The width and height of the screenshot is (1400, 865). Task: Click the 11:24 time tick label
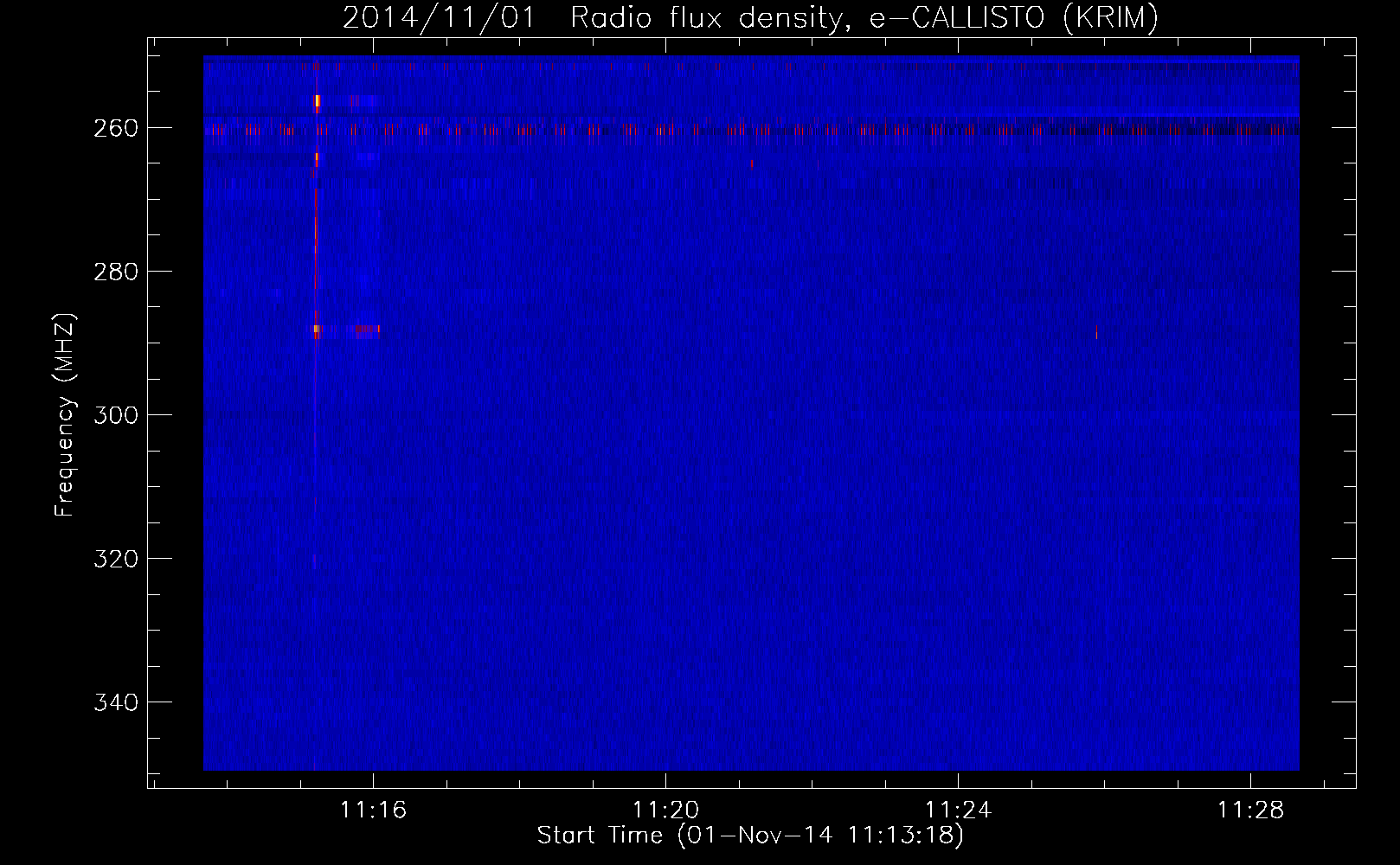click(959, 810)
